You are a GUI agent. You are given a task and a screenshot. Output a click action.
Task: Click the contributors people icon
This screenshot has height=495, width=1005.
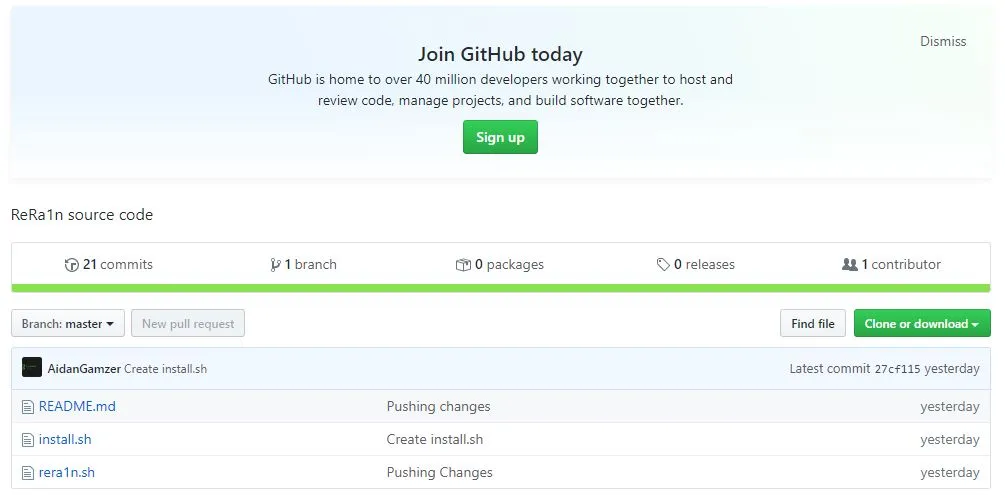[x=850, y=265]
